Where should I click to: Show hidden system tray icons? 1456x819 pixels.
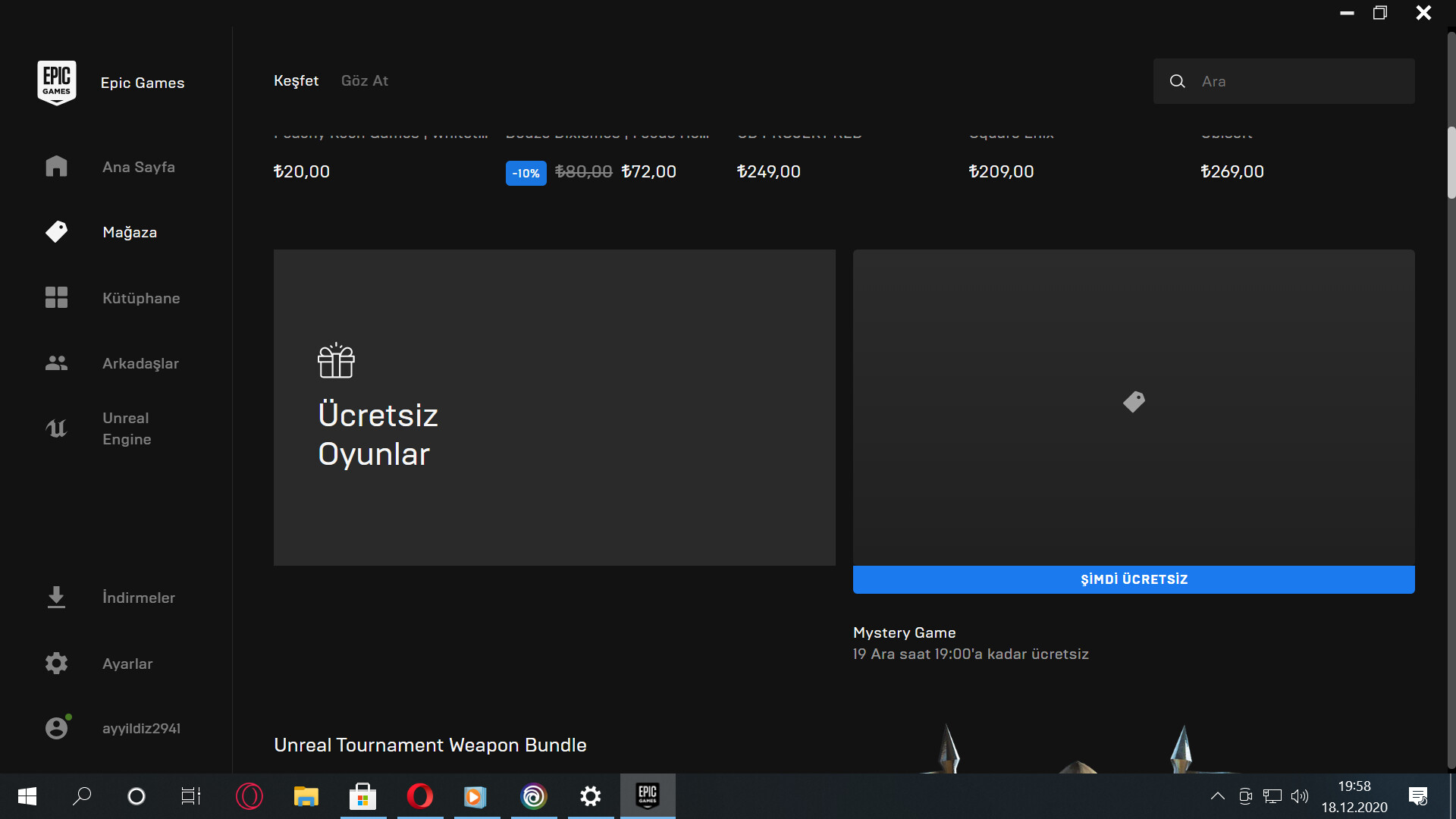(1217, 796)
